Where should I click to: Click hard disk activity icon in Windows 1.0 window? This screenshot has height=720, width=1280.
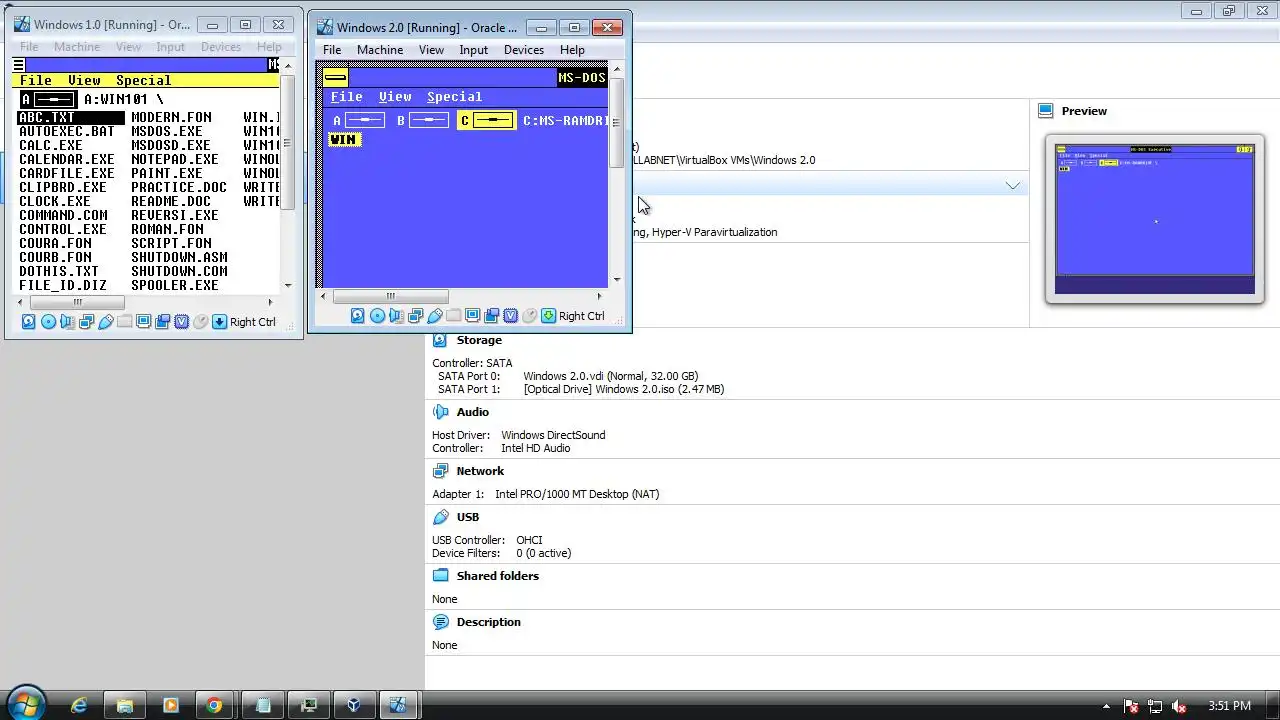[x=28, y=322]
